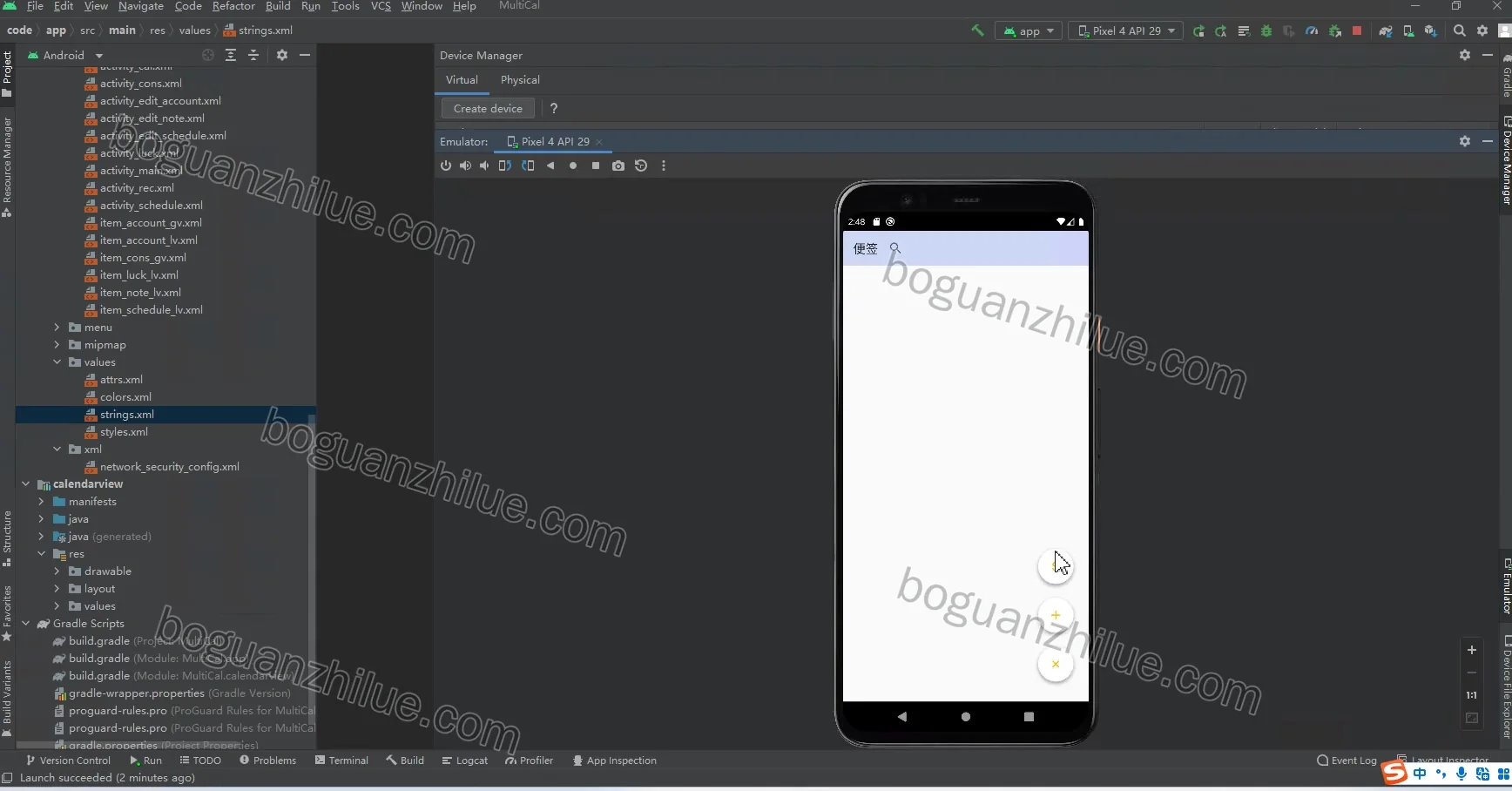Viewport: 1512px width, 791px height.
Task: Expand the mipmap folder
Action: [x=57, y=345]
